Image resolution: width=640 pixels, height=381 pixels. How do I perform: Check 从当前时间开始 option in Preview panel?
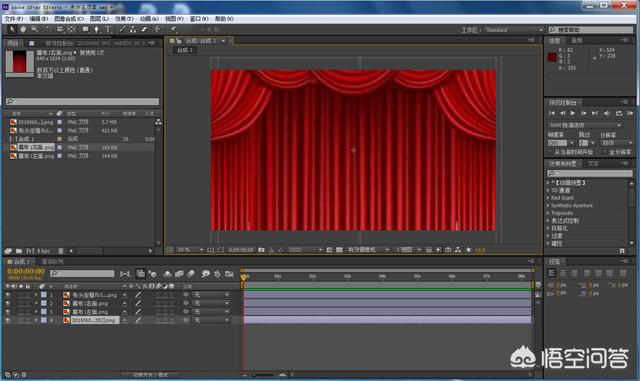click(551, 152)
